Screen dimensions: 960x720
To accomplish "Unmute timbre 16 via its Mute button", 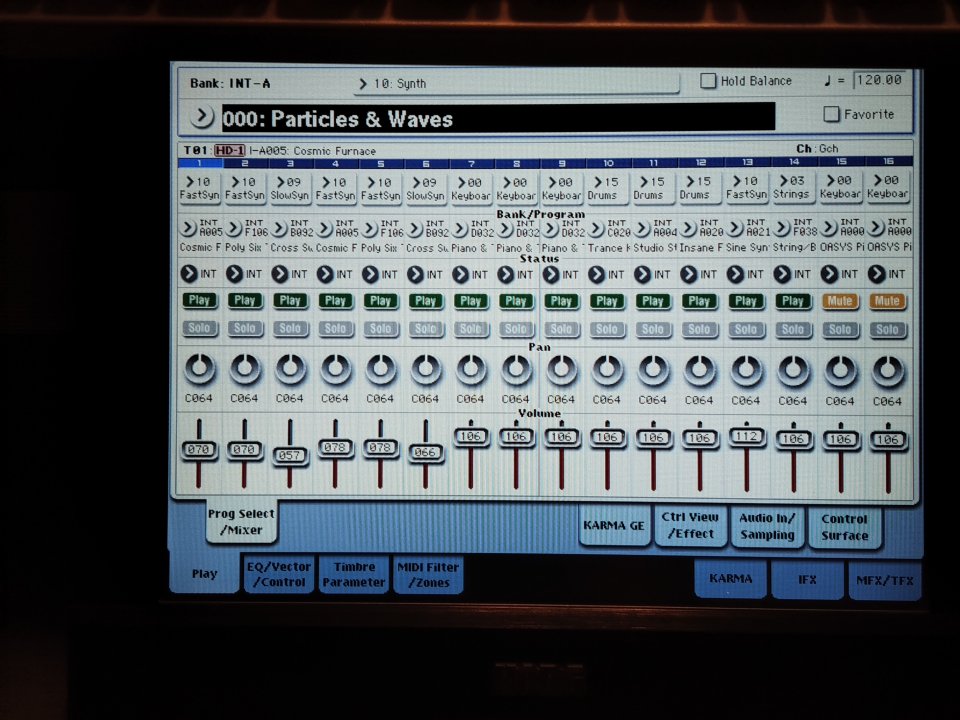I will (x=887, y=301).
